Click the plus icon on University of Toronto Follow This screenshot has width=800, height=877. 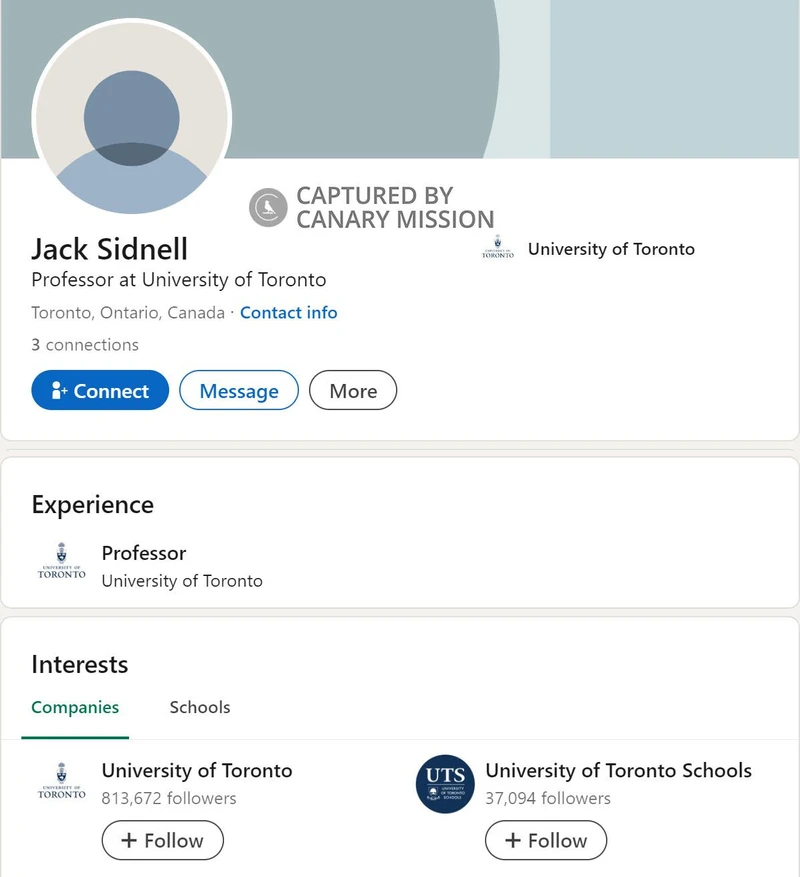tap(130, 840)
